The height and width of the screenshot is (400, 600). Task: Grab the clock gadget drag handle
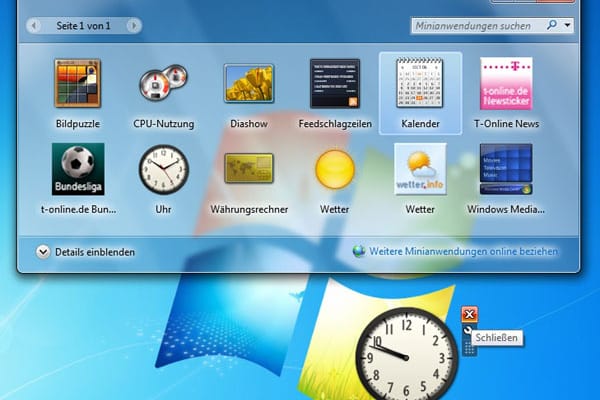tap(469, 348)
